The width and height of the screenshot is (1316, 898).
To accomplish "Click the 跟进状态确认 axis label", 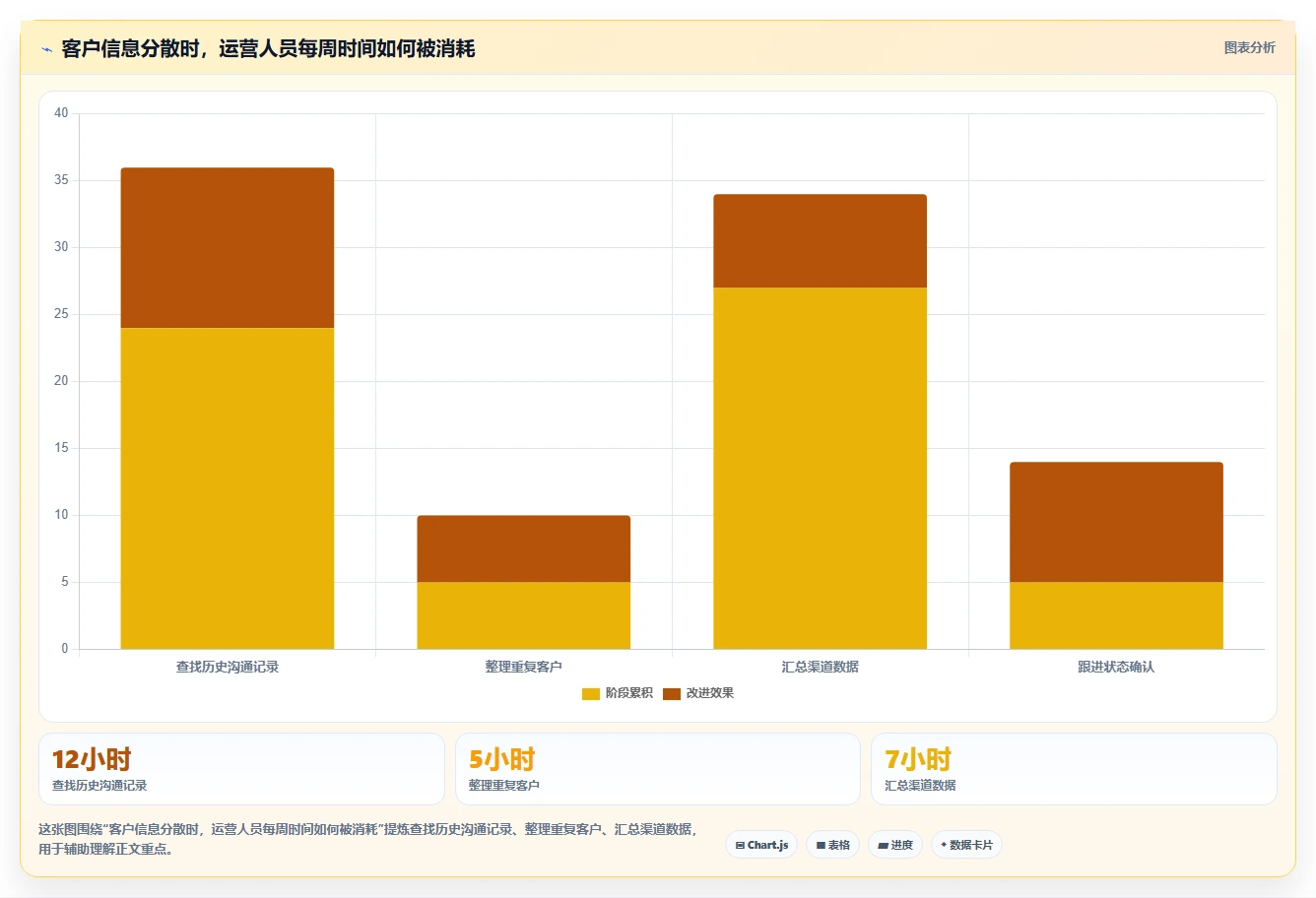I will 1117,667.
